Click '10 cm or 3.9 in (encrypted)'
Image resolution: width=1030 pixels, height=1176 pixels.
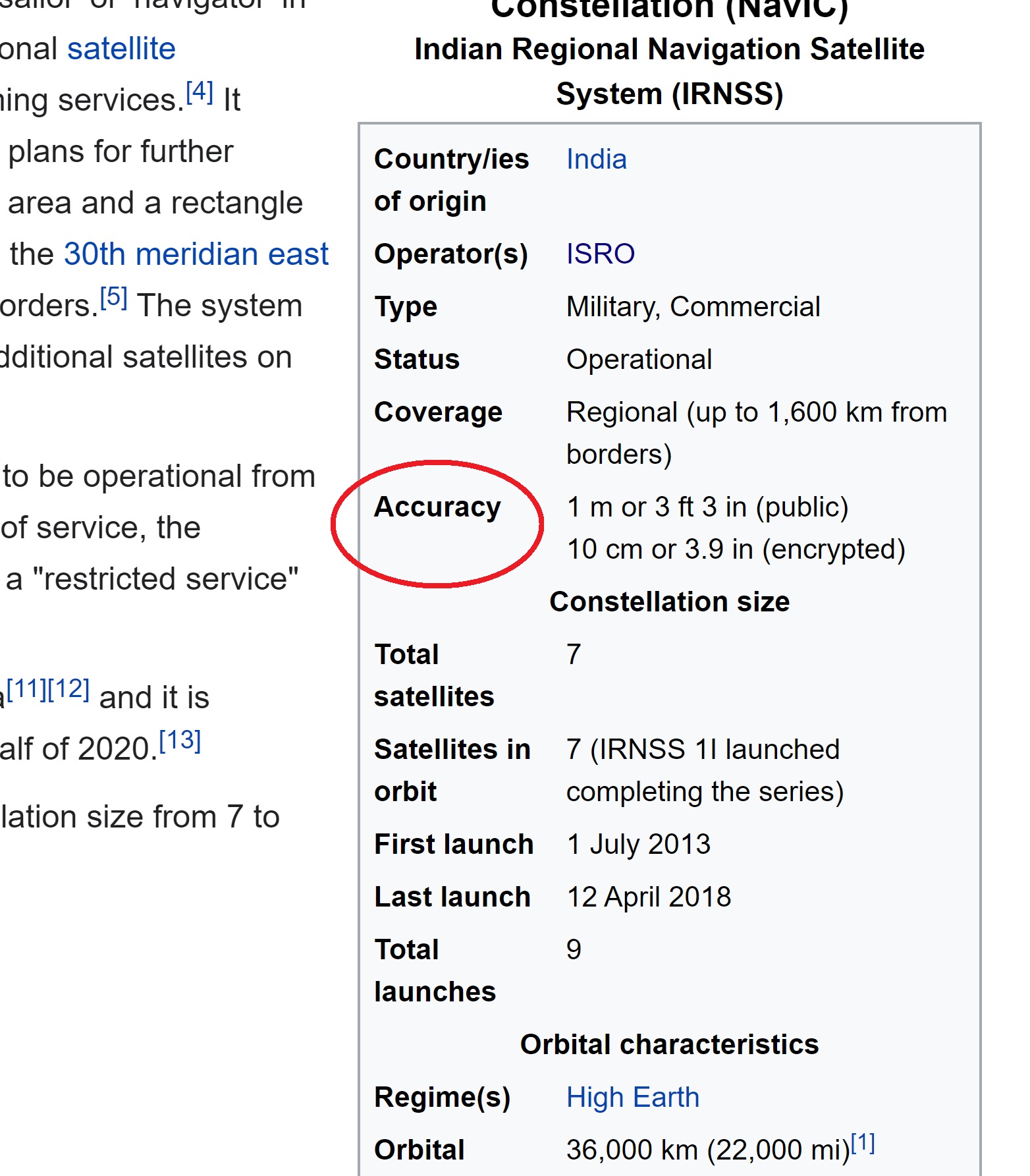pos(736,549)
